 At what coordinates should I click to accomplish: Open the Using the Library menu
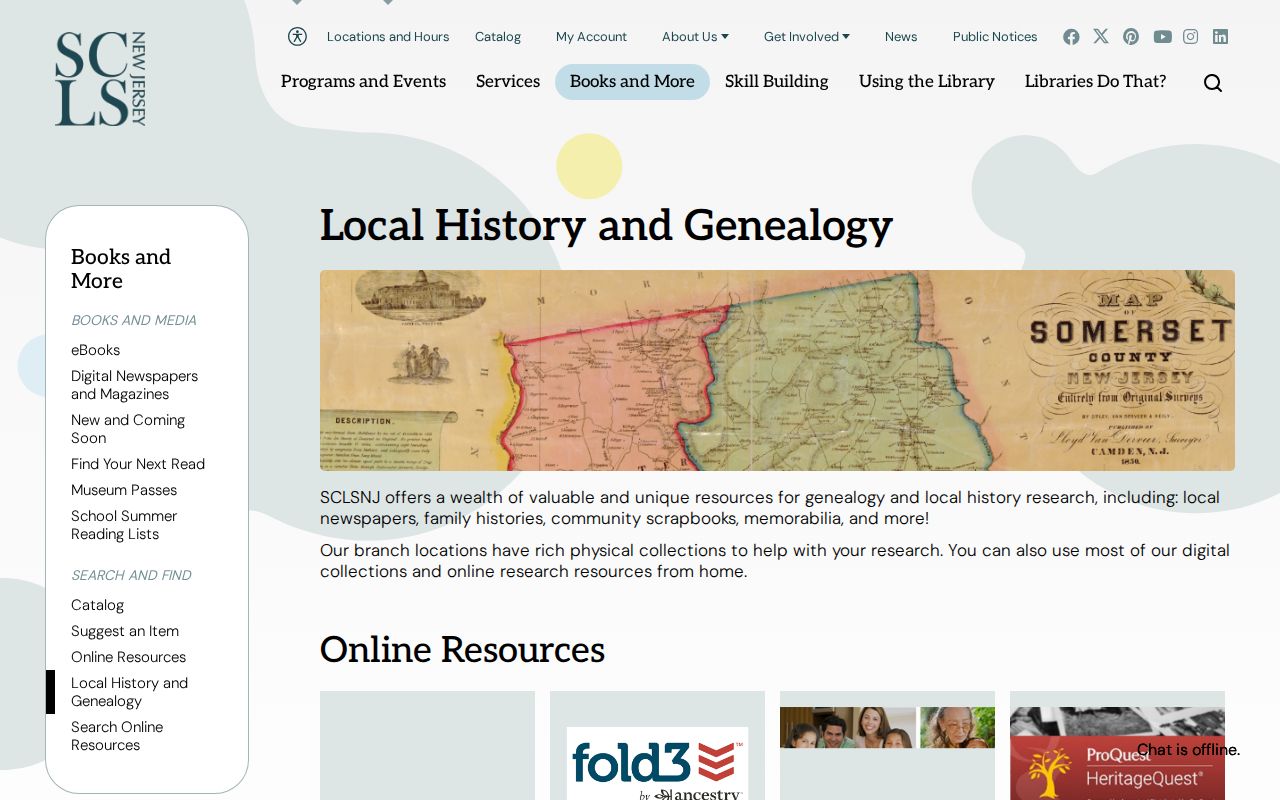927,82
